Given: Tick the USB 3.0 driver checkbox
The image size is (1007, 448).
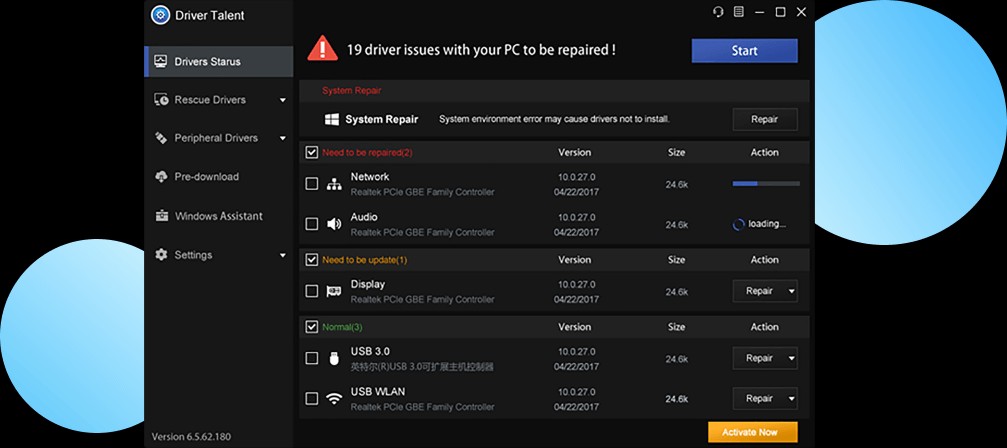Looking at the screenshot, I should (312, 358).
